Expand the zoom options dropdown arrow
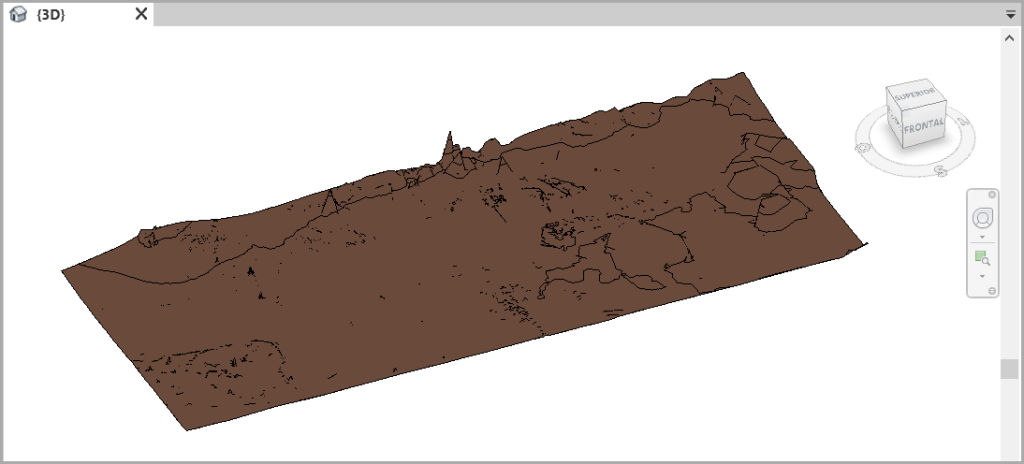 pyautogui.click(x=982, y=275)
